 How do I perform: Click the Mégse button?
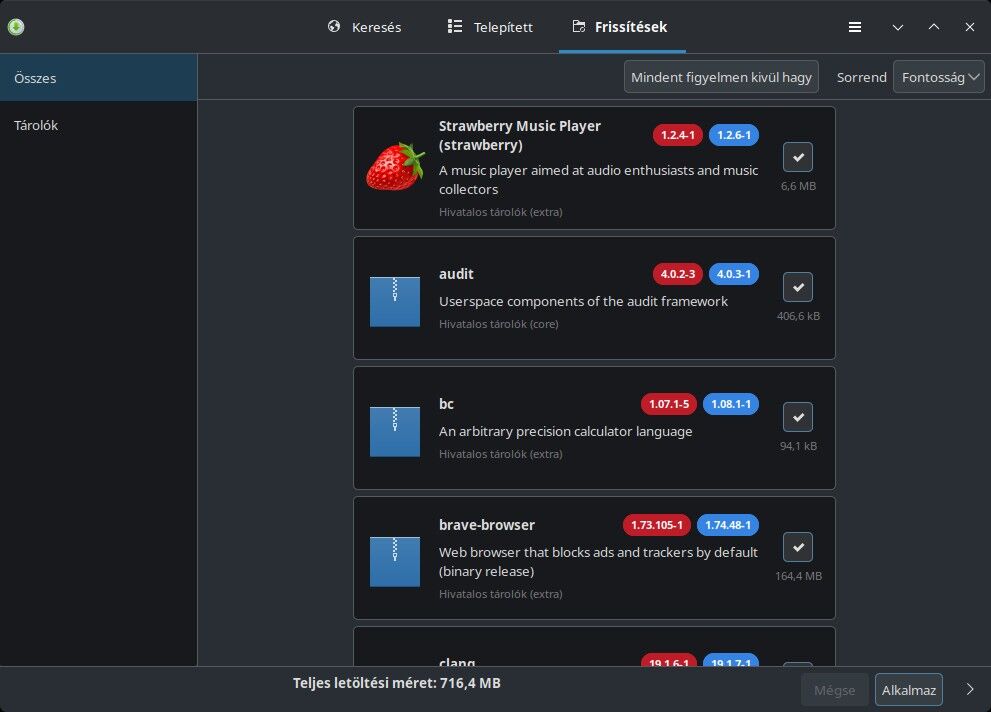(x=834, y=690)
